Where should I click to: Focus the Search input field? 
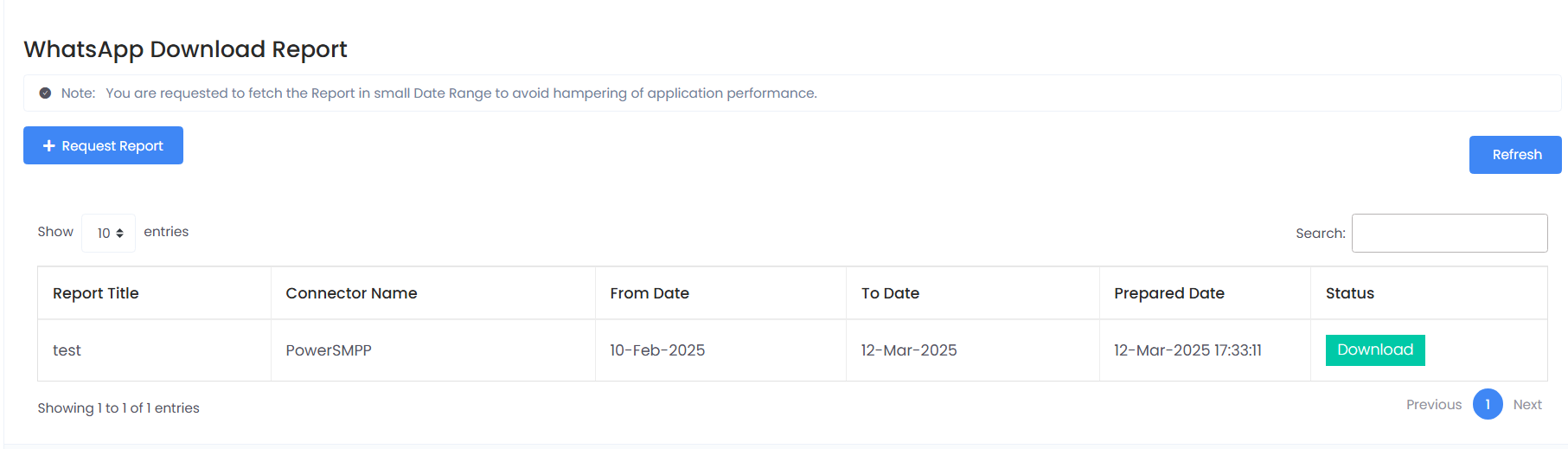coord(1449,234)
